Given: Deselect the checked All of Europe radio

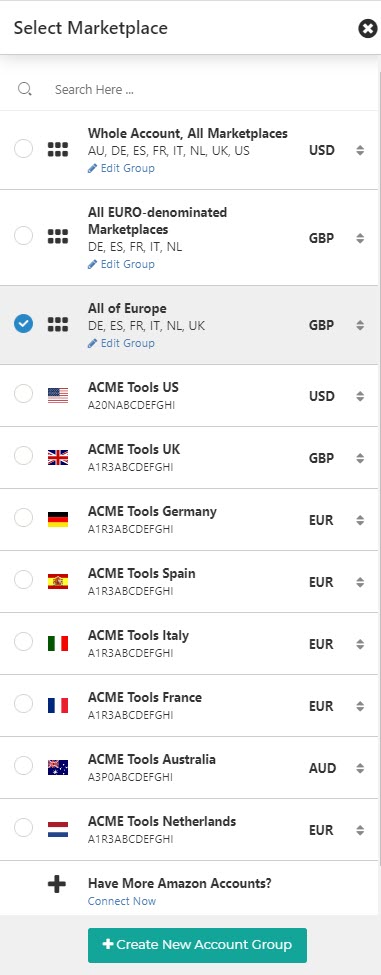Looking at the screenshot, I should pyautogui.click(x=23, y=323).
